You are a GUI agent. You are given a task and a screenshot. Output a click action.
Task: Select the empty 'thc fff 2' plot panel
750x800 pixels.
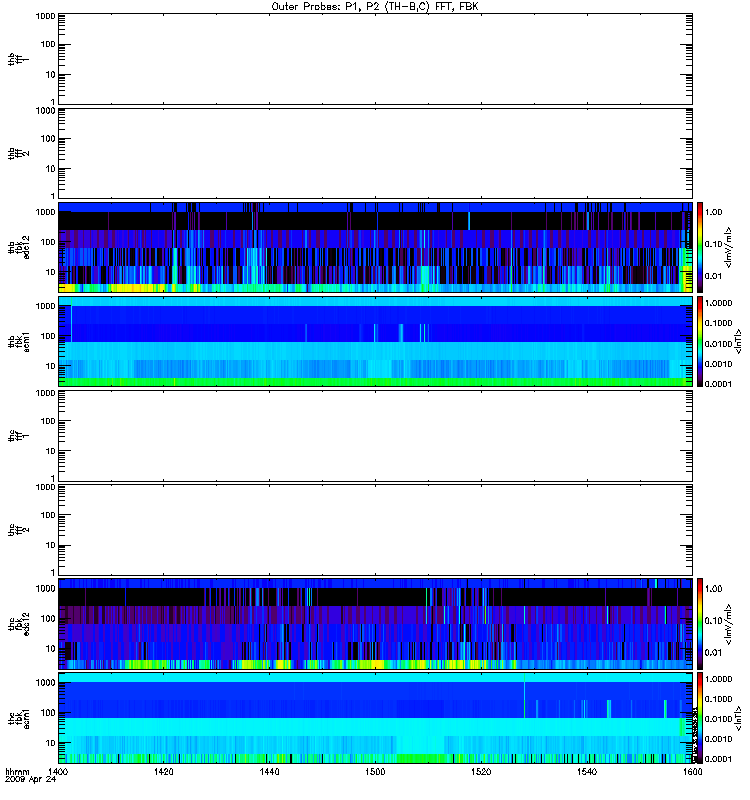(x=375, y=530)
